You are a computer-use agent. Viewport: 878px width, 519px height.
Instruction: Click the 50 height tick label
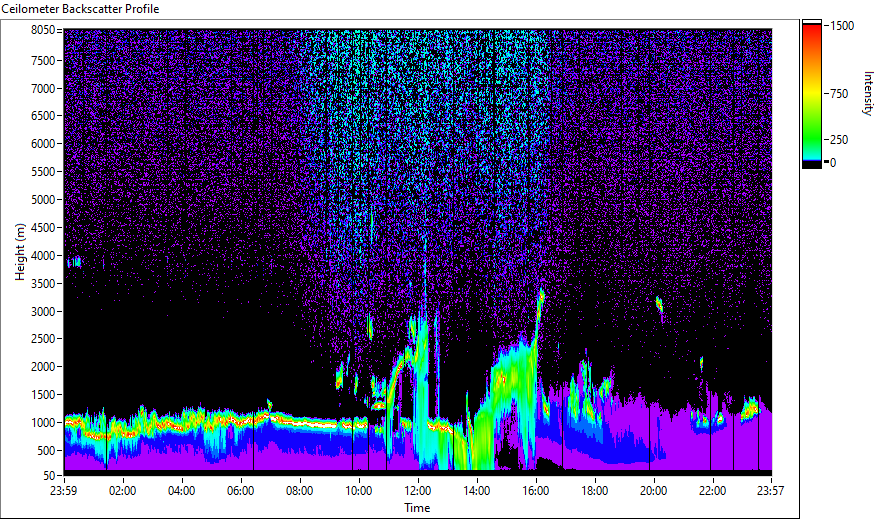[49, 476]
